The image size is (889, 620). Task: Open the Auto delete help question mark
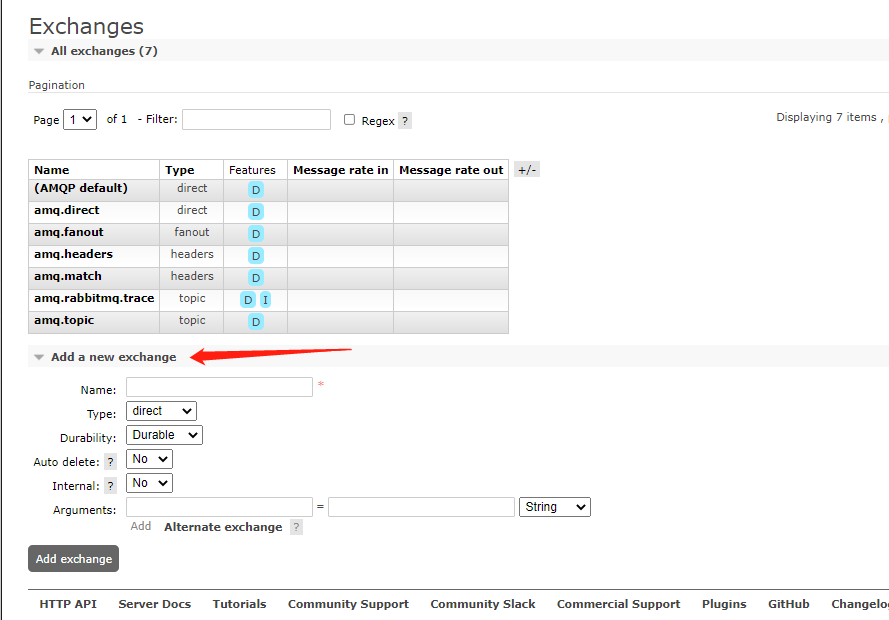(111, 462)
